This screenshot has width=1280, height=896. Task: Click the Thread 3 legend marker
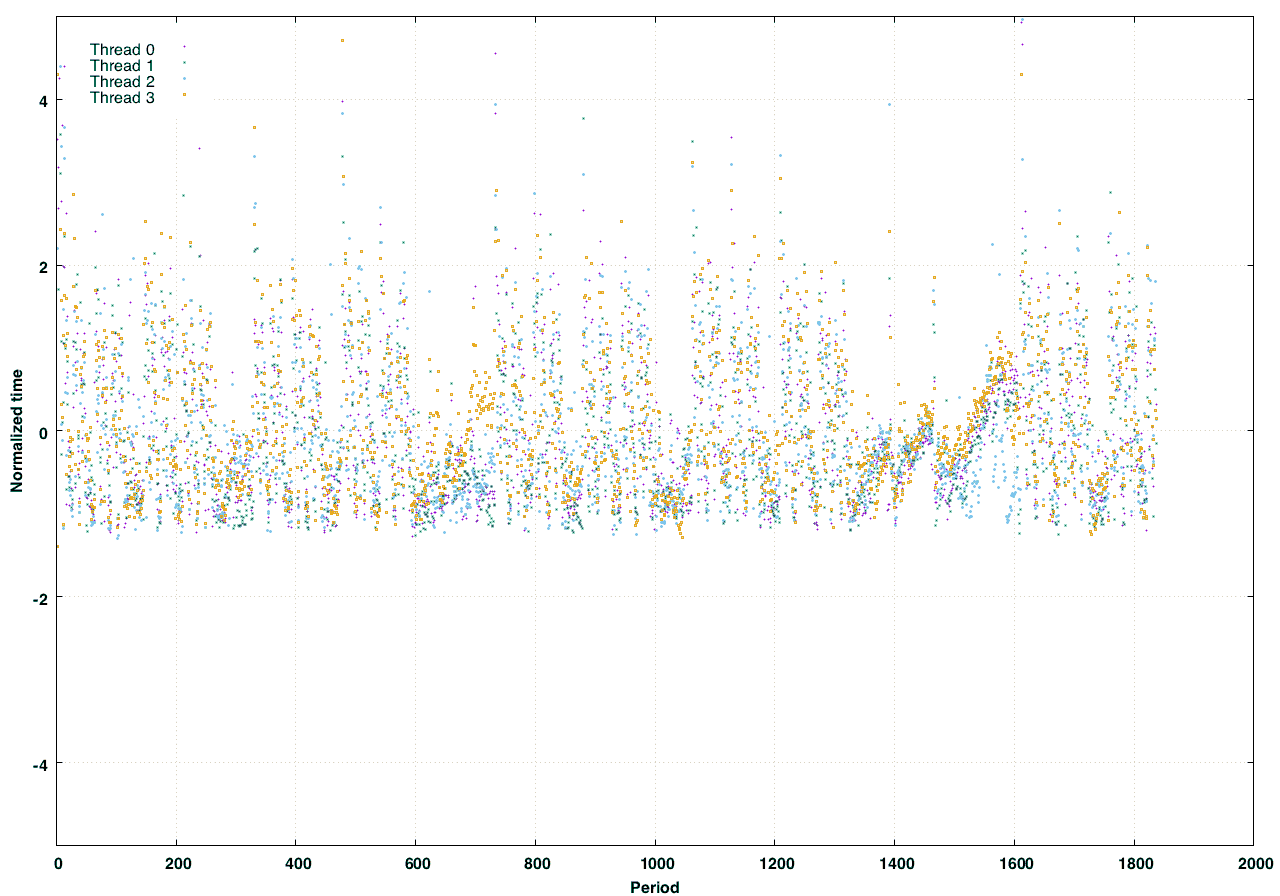(x=184, y=94)
